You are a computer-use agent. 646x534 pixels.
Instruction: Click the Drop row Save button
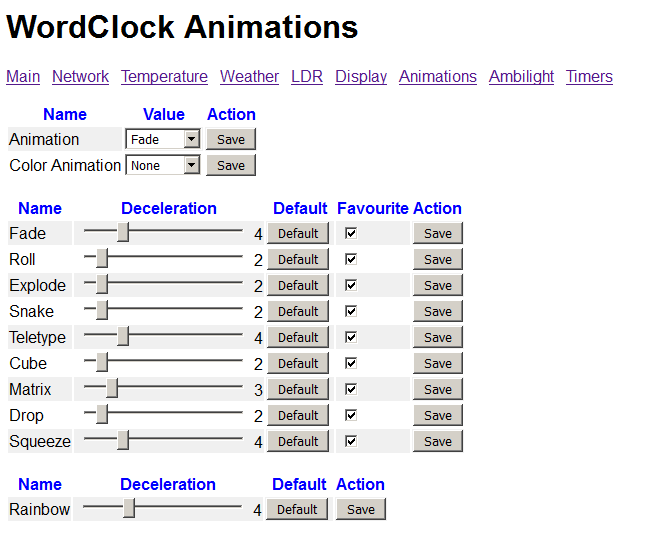pyautogui.click(x=438, y=415)
